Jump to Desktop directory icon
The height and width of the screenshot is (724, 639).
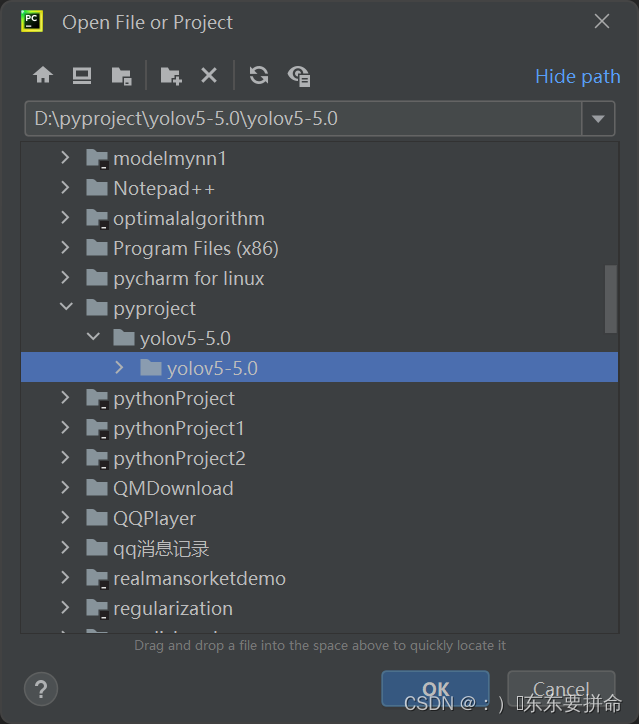click(x=82, y=76)
